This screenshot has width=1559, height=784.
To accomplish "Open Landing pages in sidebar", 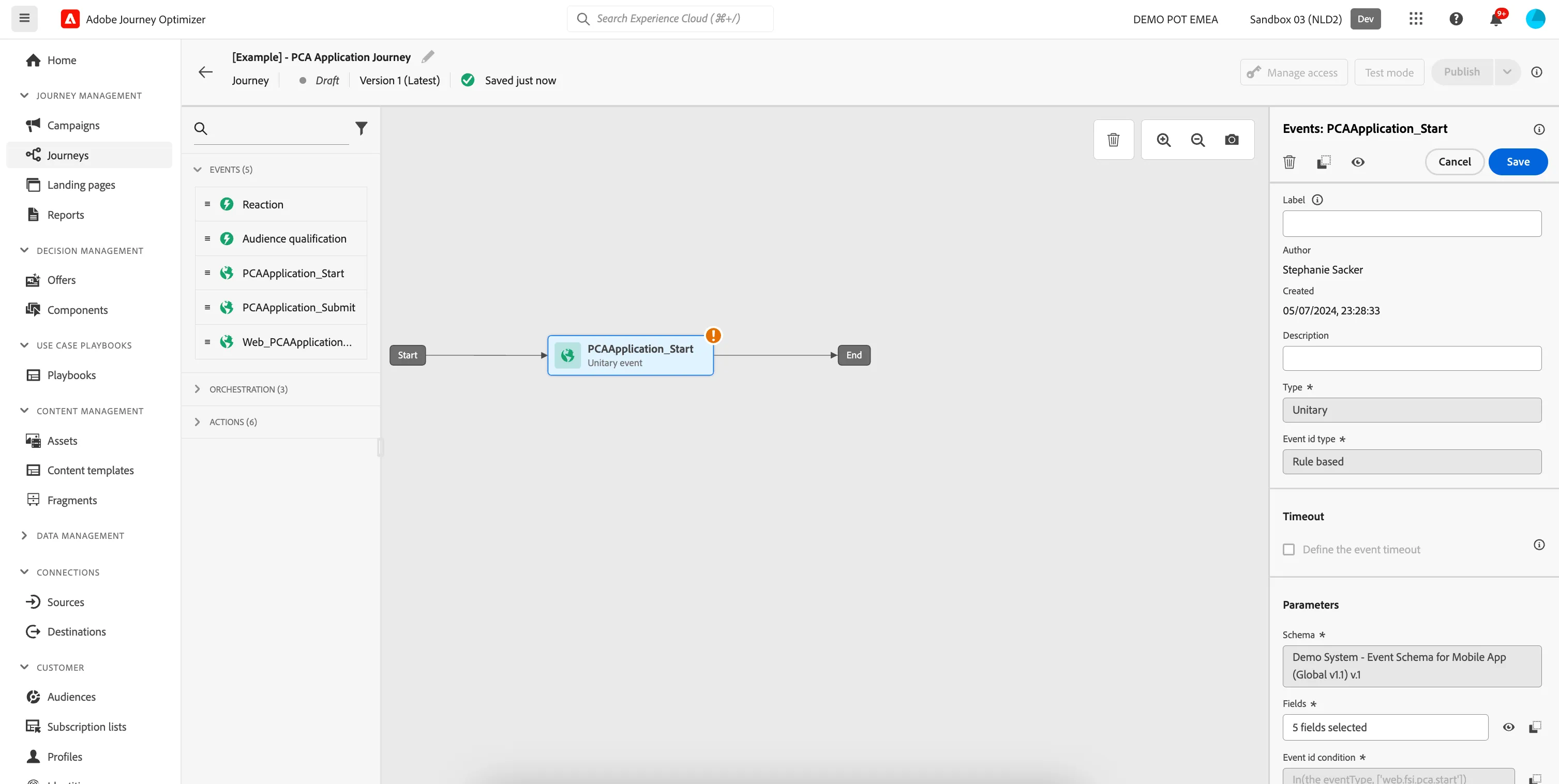I will coord(89,185).
